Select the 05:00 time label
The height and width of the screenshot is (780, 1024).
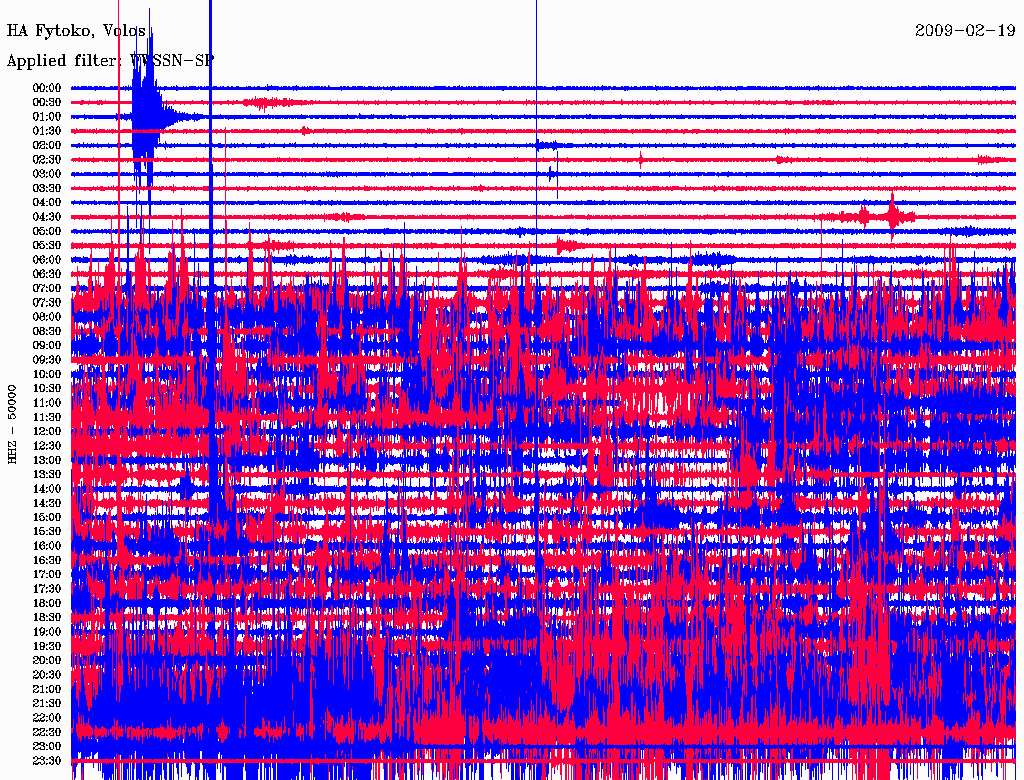(47, 231)
